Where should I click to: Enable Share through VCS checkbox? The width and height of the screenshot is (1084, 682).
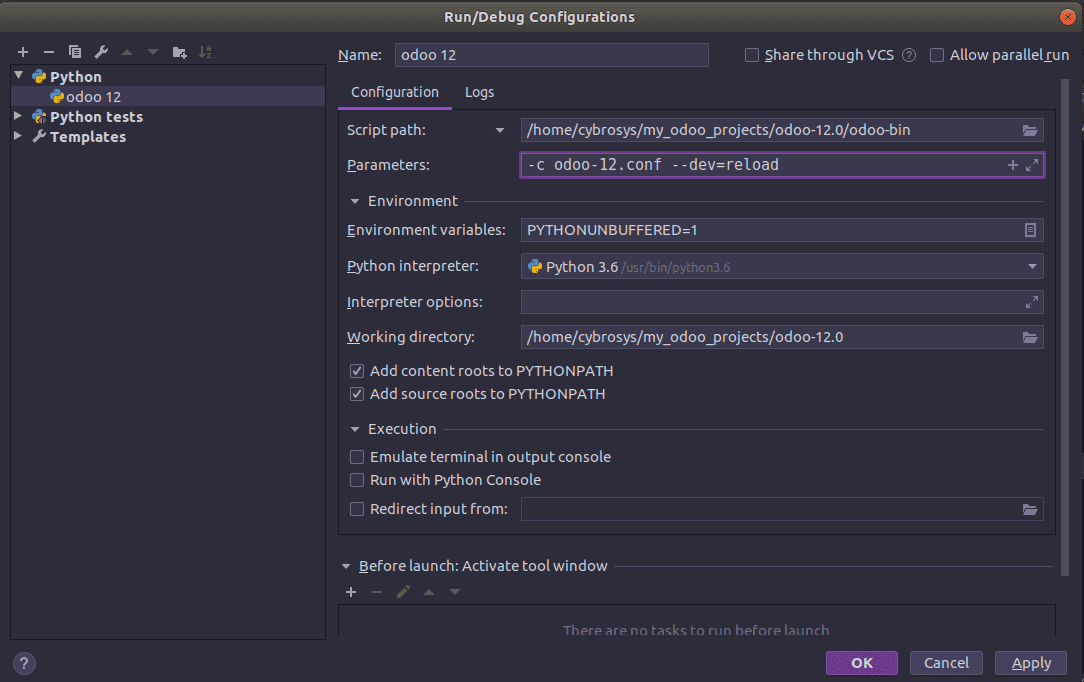click(751, 55)
